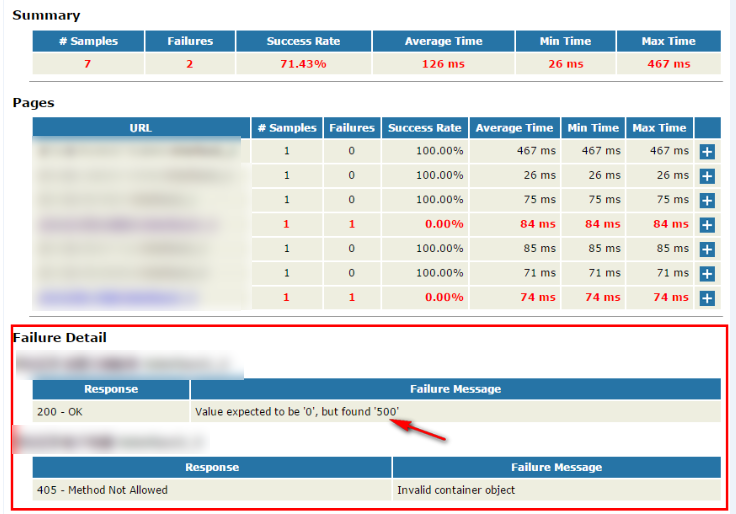
Task: Select the summary sample count 7
Action: coord(87,64)
